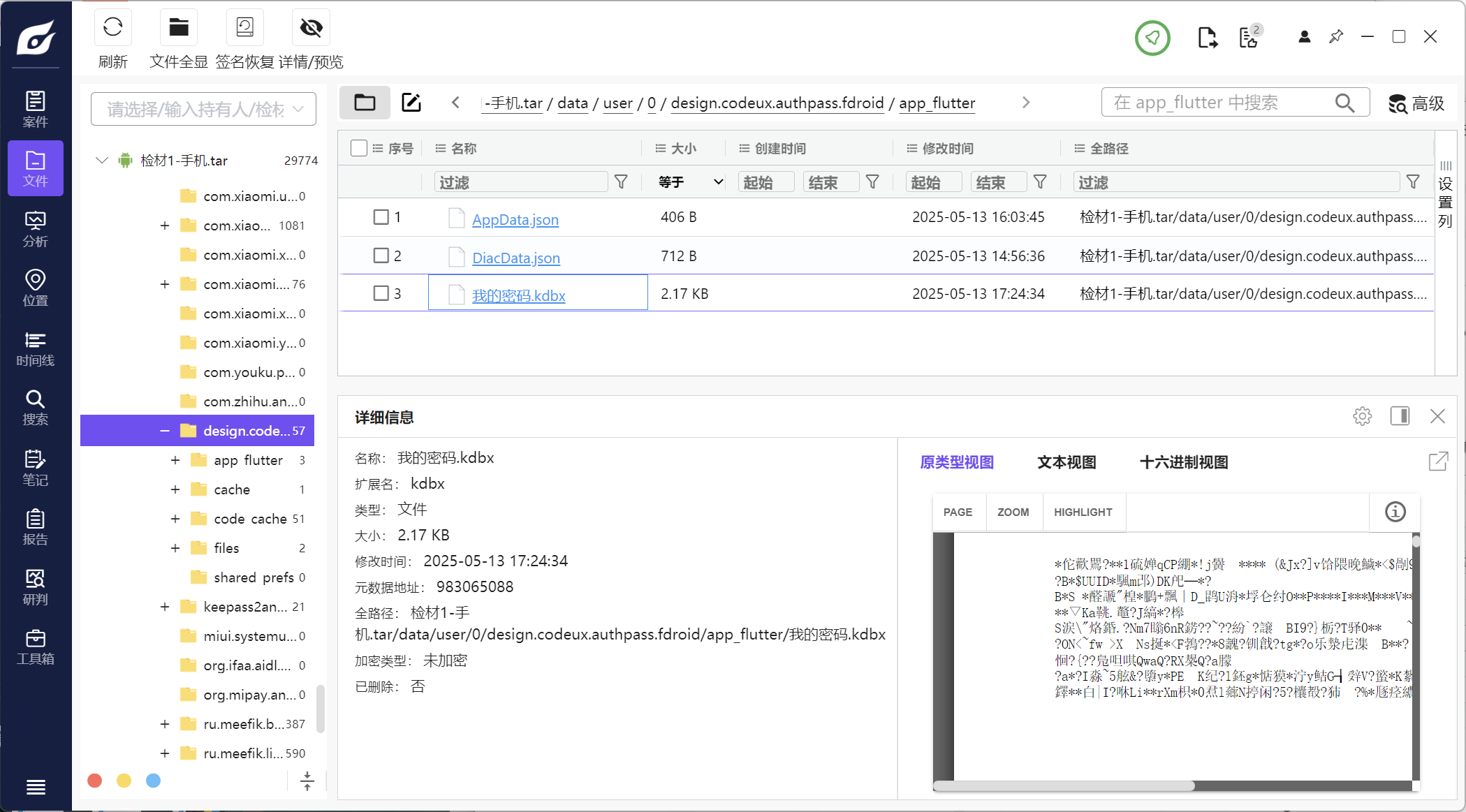Screen dimensions: 1466x812
Task: Click the pin window icon
Action: [1336, 37]
